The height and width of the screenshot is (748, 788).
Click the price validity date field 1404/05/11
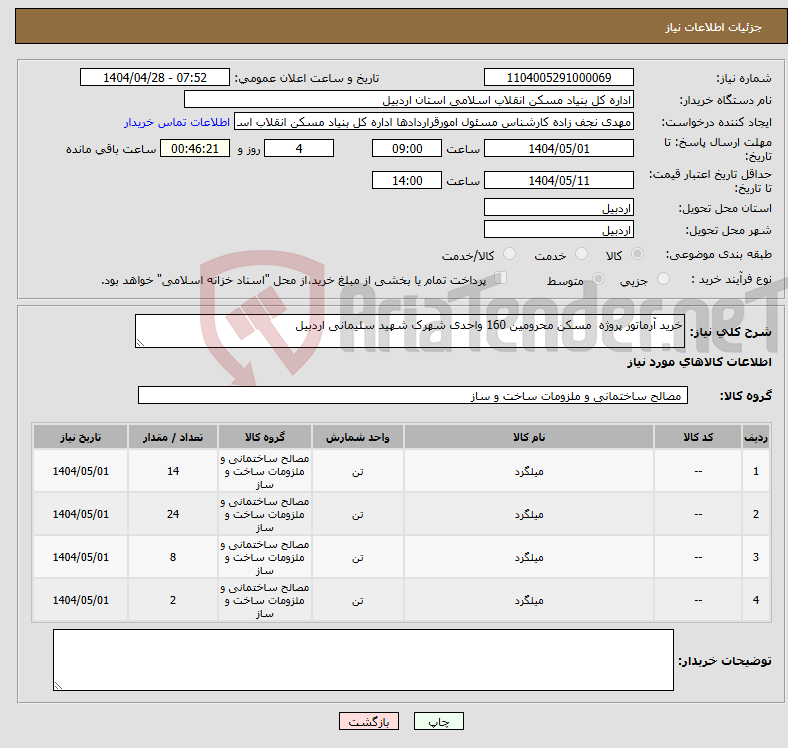(x=558, y=181)
